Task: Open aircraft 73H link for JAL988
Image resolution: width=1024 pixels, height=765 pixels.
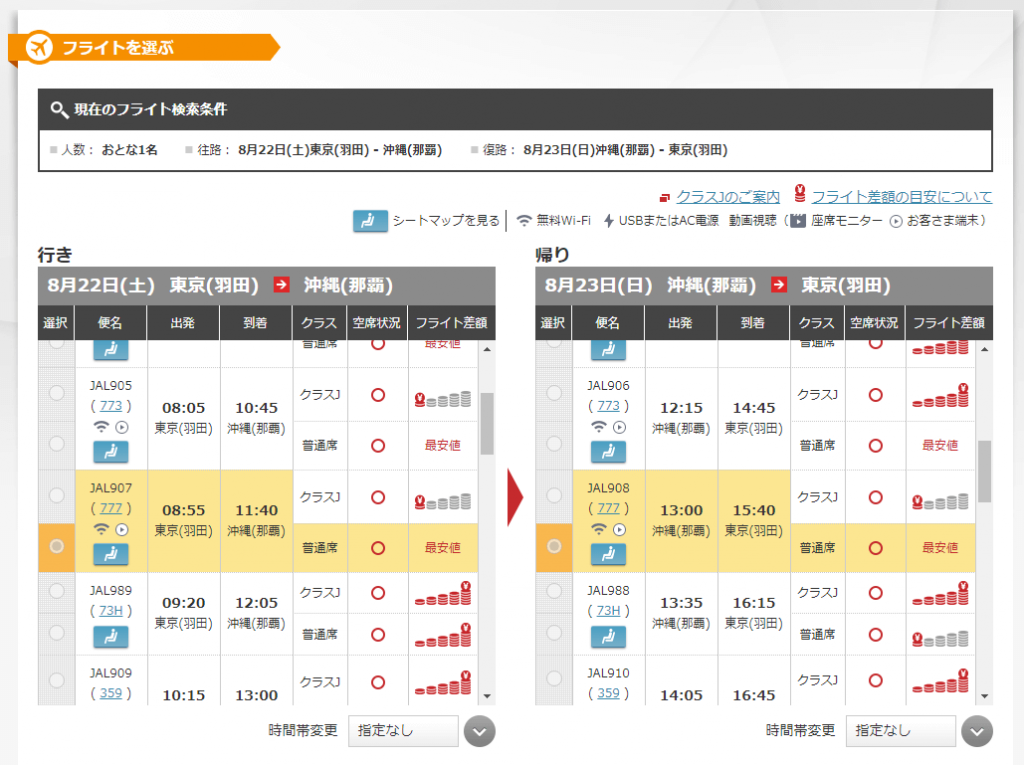Action: click(609, 611)
